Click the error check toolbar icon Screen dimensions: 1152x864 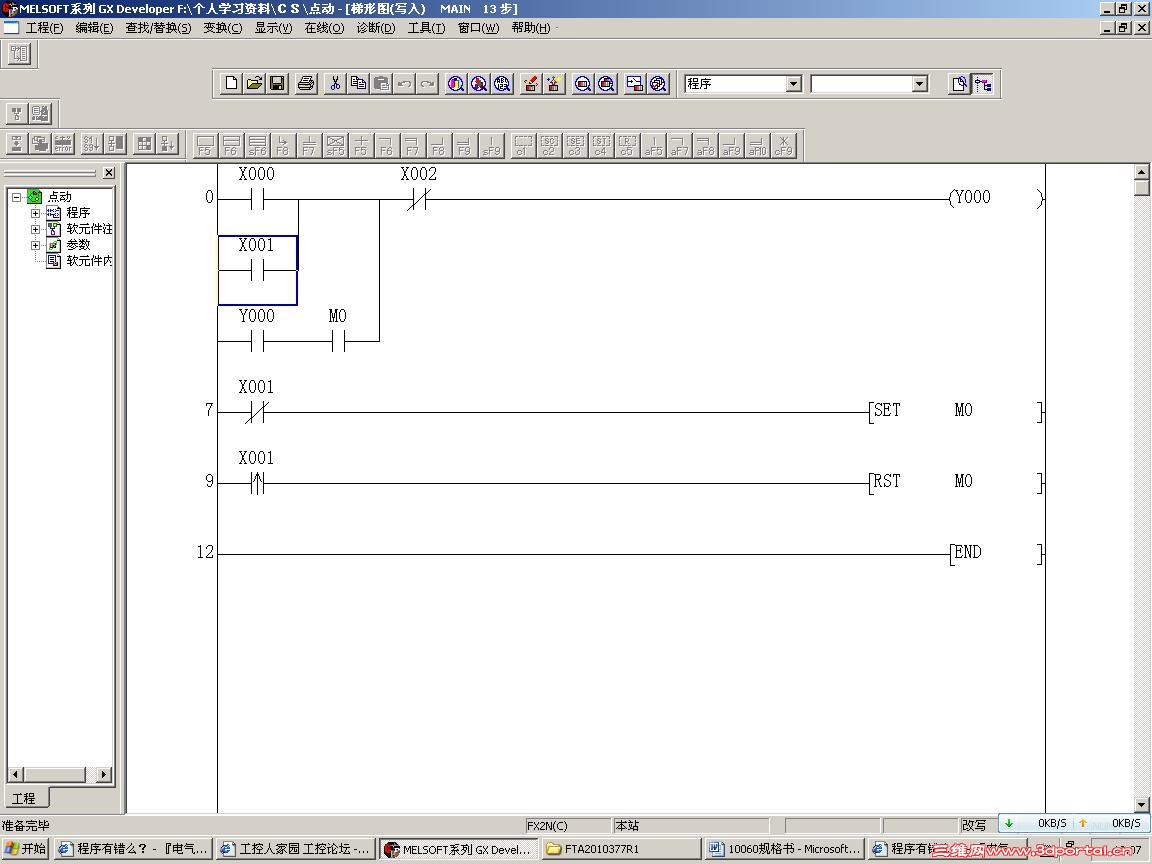[x=63, y=143]
